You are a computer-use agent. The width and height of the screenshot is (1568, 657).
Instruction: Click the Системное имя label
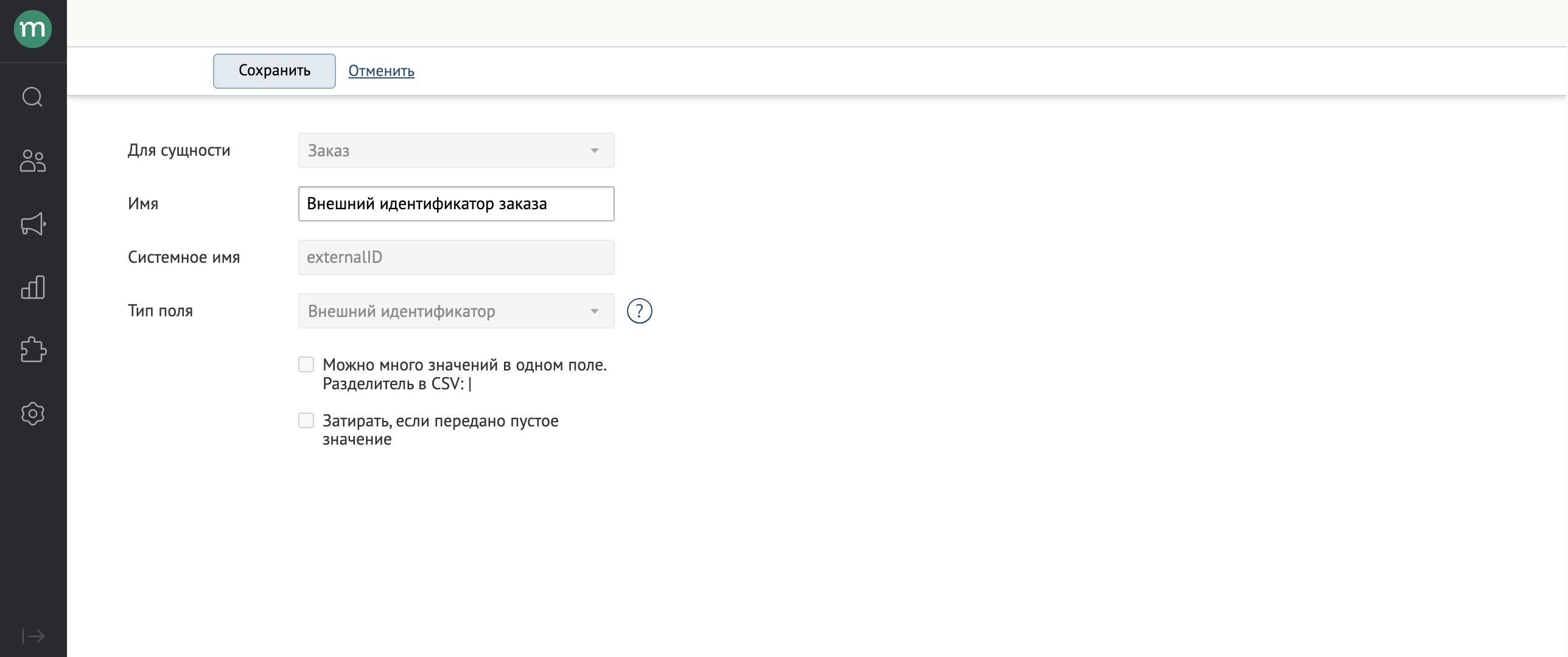[184, 257]
